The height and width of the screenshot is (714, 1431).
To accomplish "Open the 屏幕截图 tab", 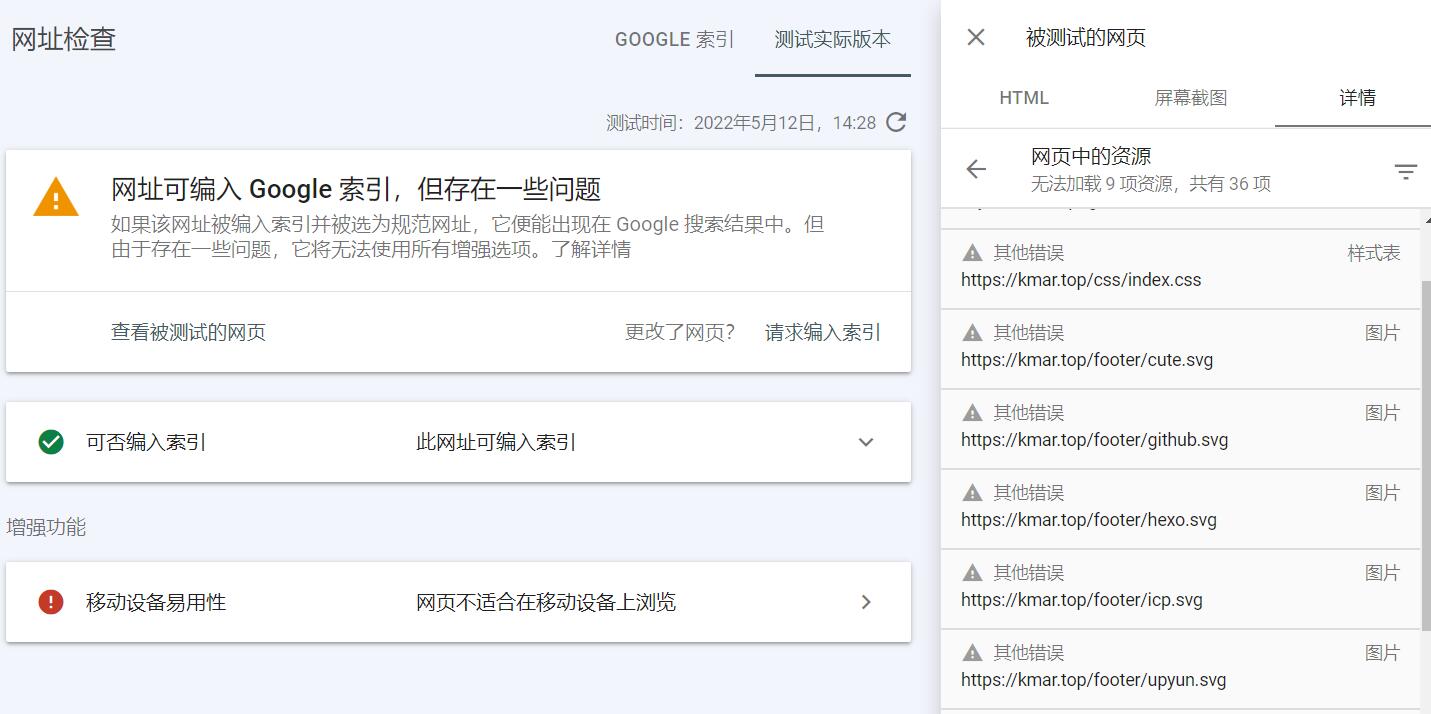I will 1191,98.
